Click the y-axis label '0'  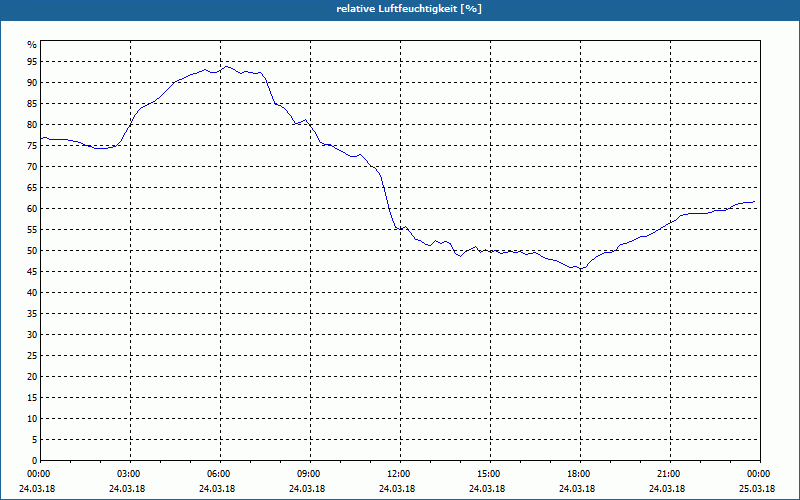click(x=34, y=461)
